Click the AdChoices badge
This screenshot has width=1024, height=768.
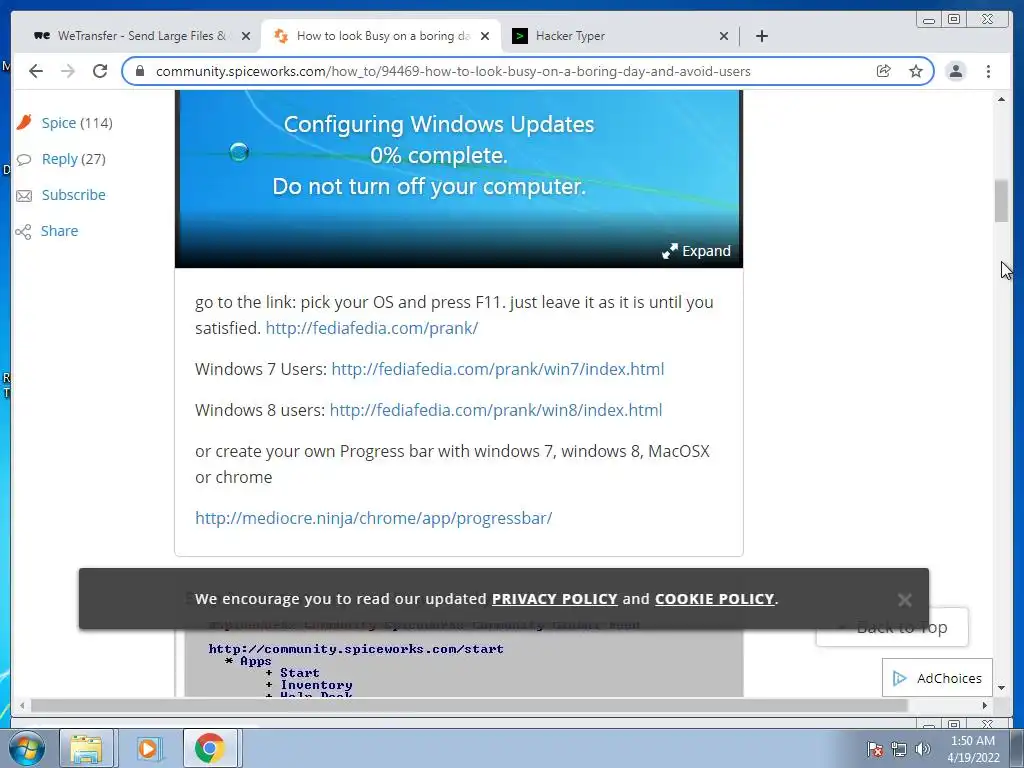(937, 678)
